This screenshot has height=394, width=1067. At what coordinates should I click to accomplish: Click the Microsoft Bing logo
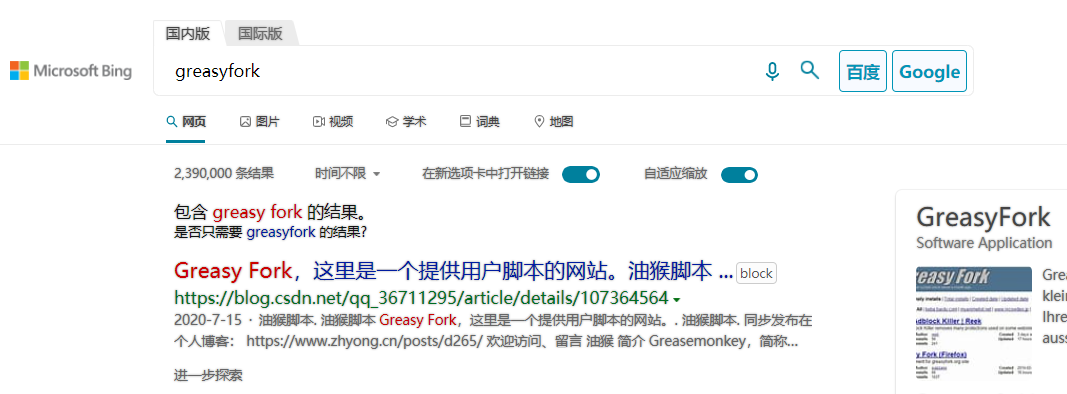click(x=71, y=71)
